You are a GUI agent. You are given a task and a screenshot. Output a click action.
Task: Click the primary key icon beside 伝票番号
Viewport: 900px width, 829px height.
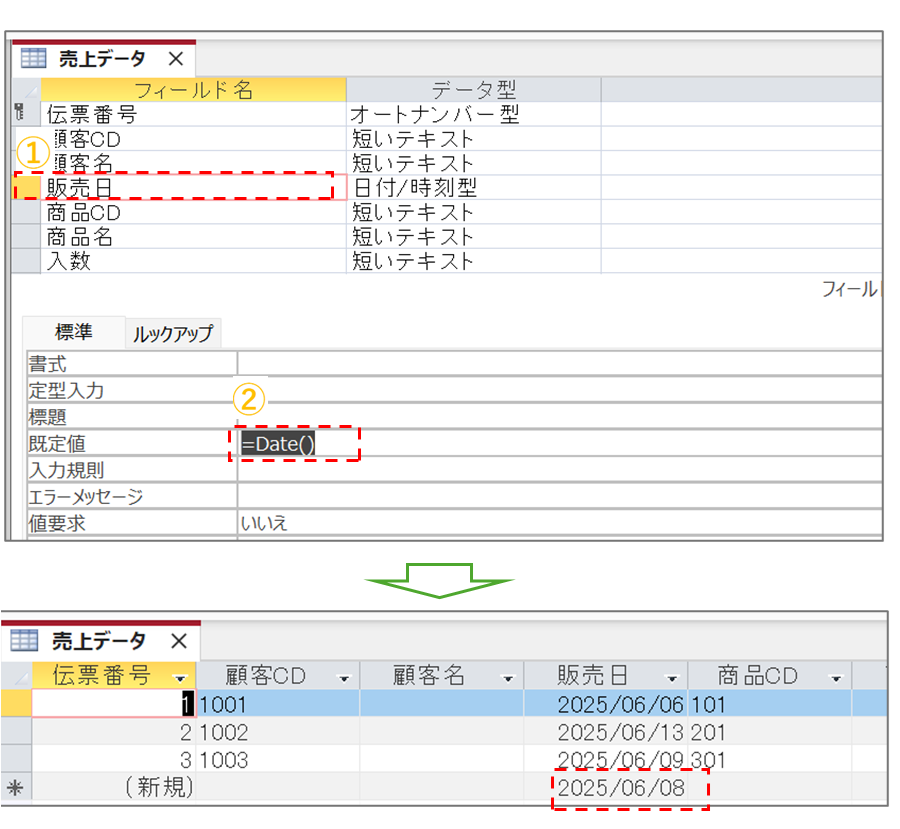(x=20, y=114)
